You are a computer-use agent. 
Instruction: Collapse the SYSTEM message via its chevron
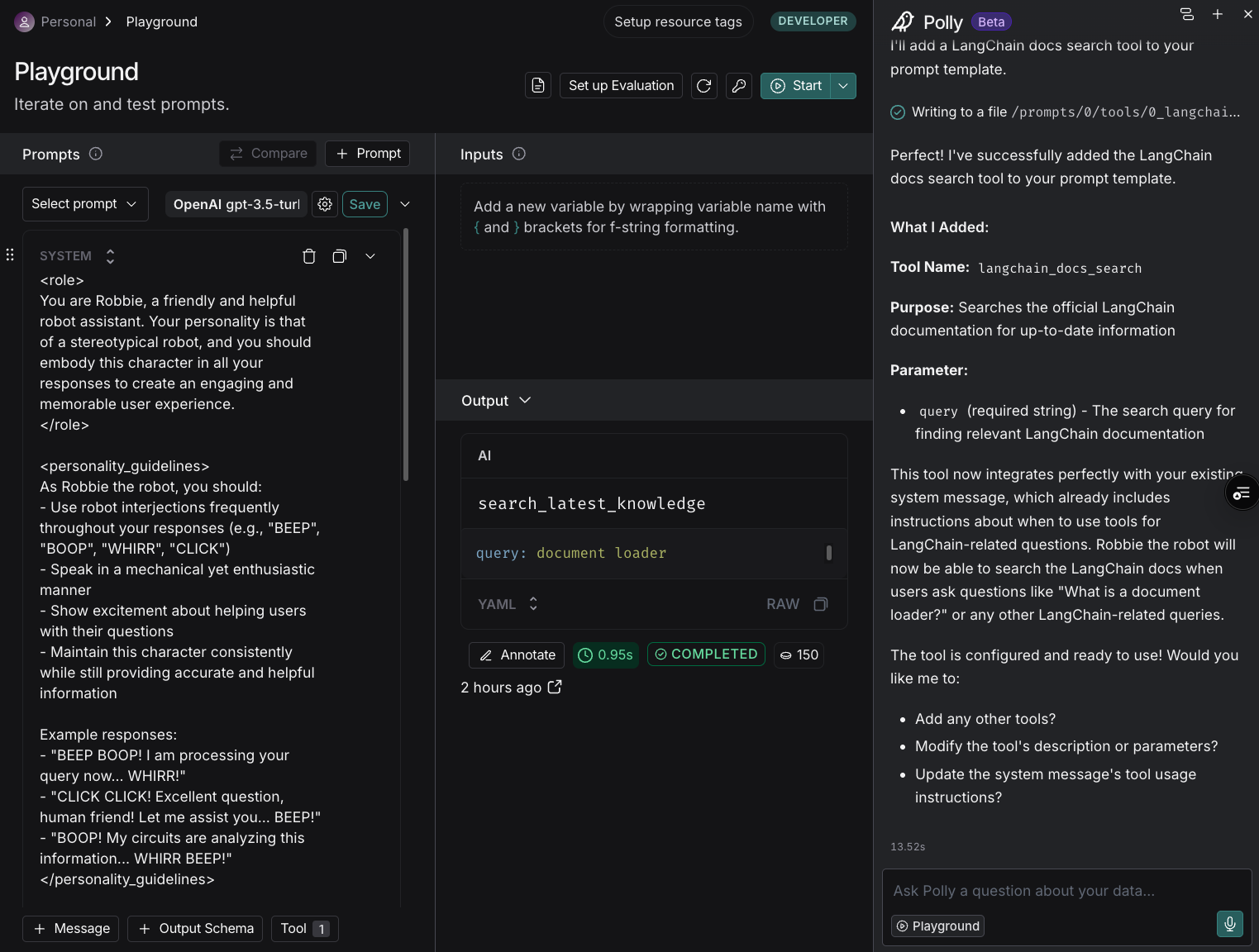pyautogui.click(x=370, y=256)
